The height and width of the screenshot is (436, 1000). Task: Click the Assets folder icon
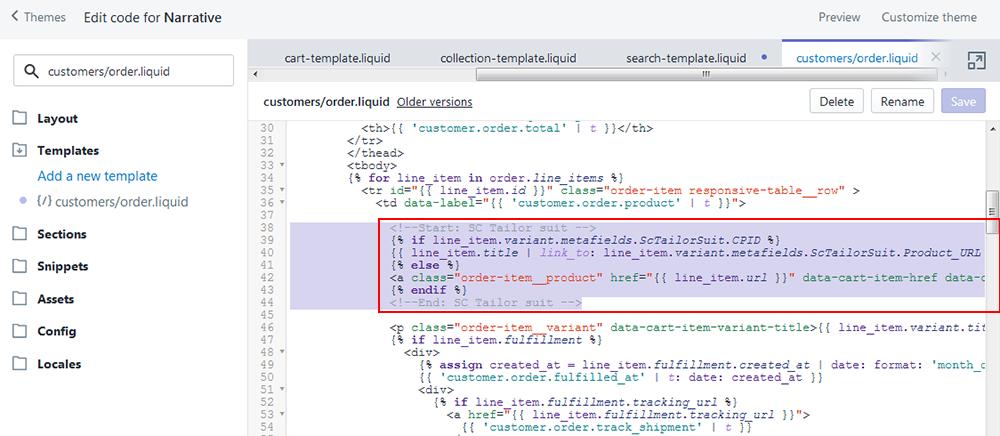(x=20, y=299)
